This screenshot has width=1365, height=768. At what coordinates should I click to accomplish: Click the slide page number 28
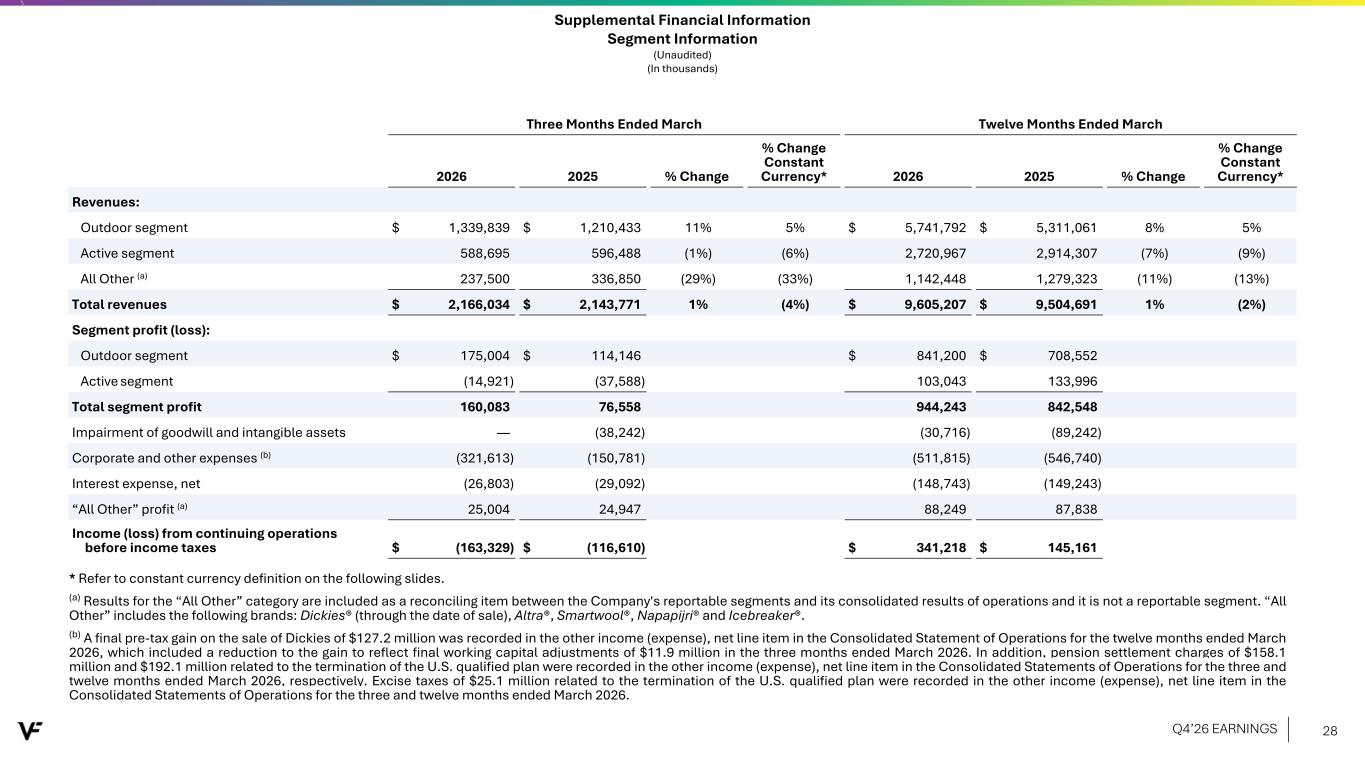coord(1331,731)
